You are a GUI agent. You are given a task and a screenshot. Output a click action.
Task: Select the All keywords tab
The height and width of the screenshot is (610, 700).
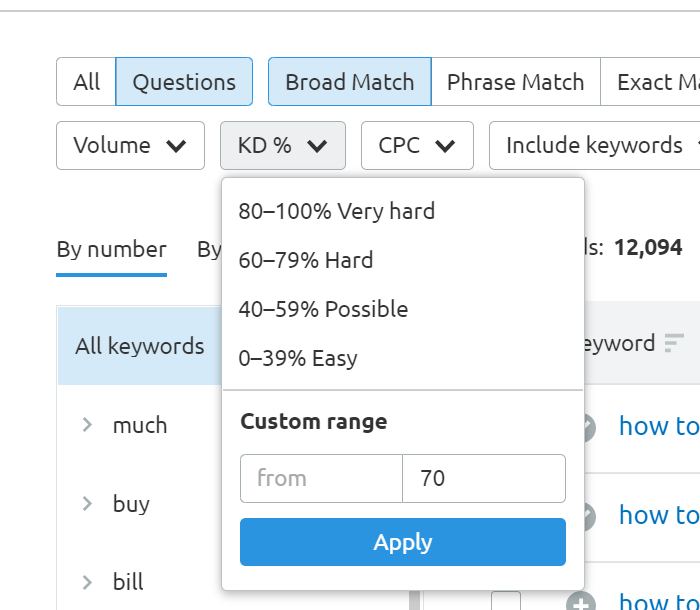(x=86, y=82)
